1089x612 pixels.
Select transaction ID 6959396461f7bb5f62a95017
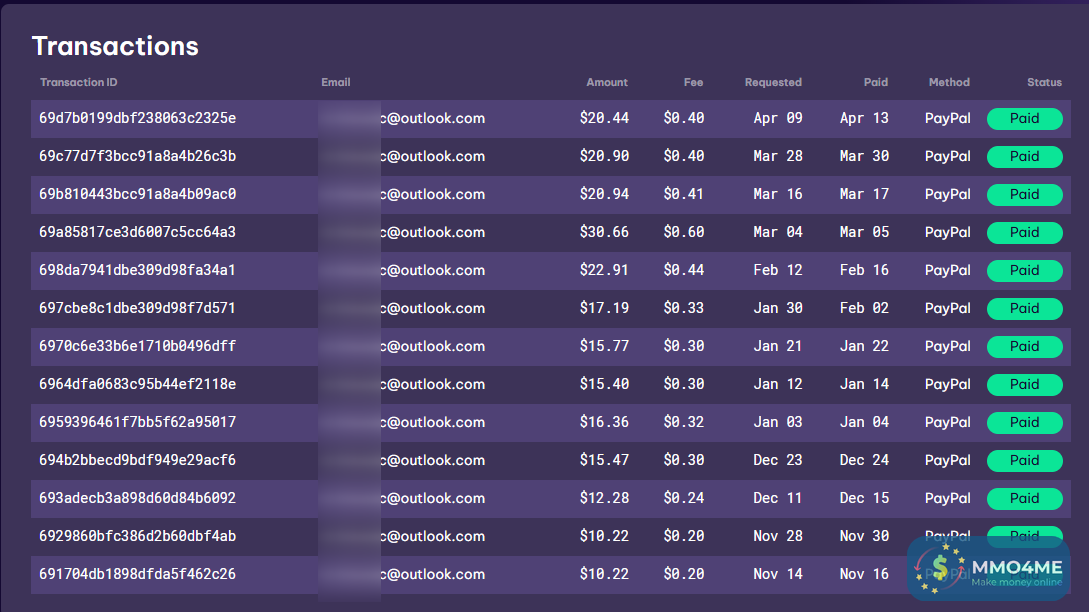(138, 422)
